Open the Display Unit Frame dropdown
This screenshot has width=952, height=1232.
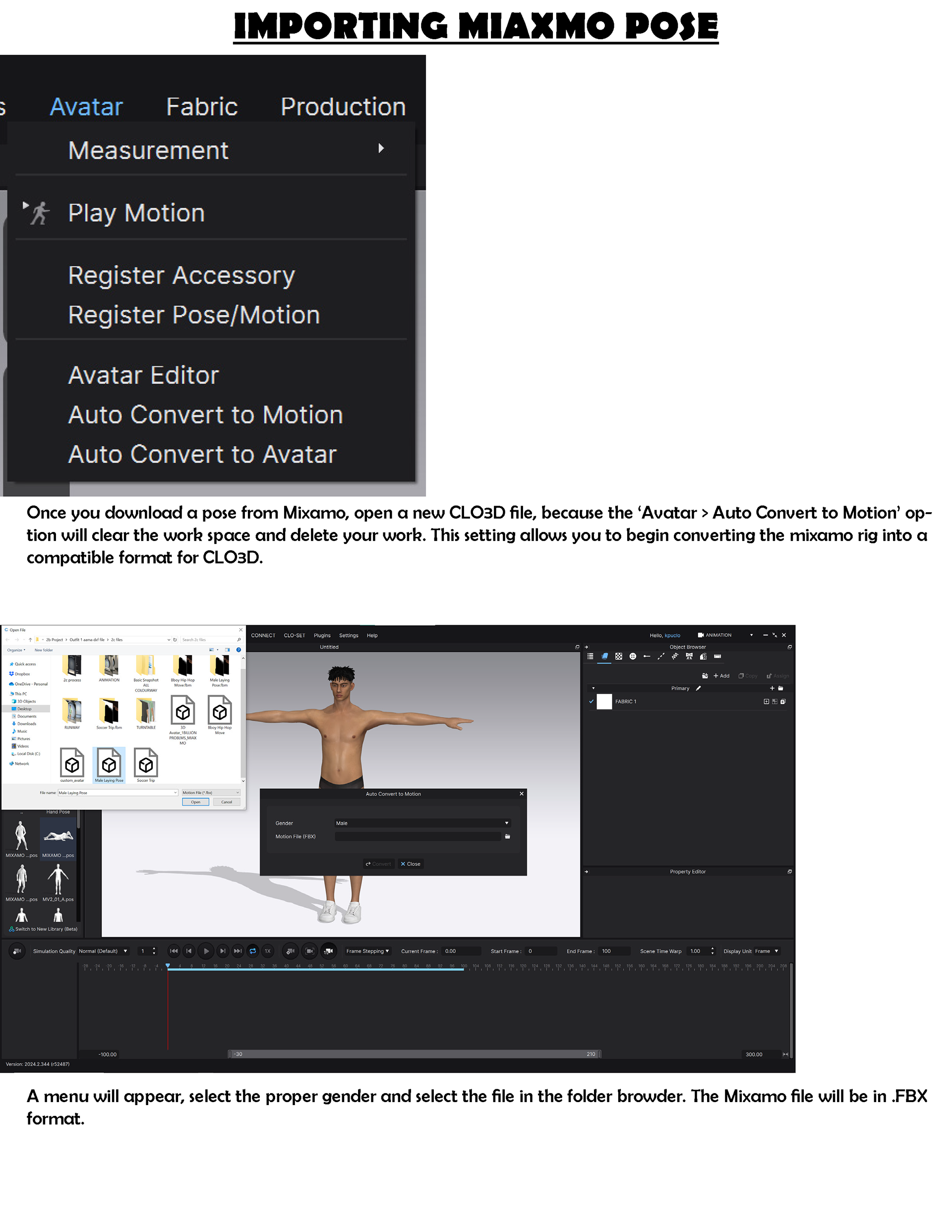coord(767,951)
